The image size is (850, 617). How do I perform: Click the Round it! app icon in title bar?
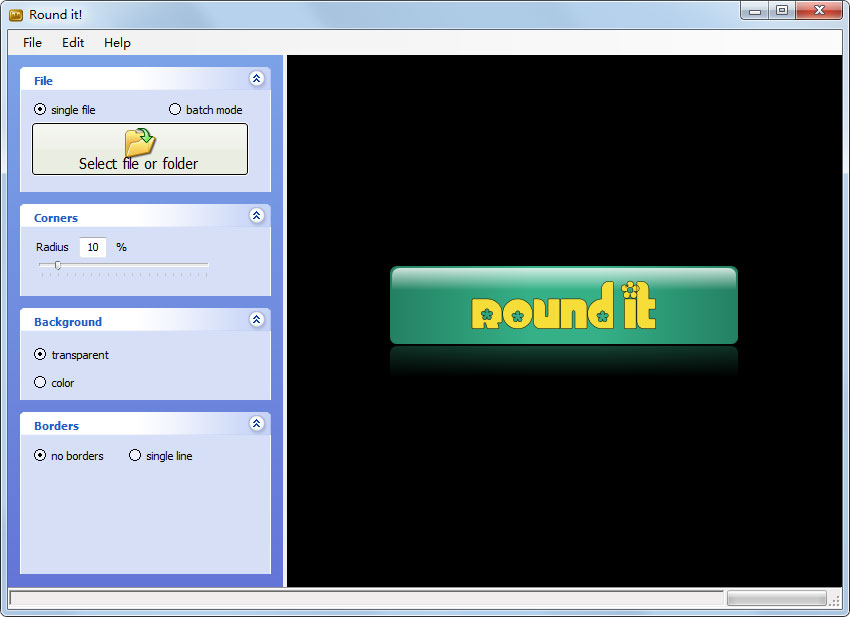pyautogui.click(x=16, y=14)
